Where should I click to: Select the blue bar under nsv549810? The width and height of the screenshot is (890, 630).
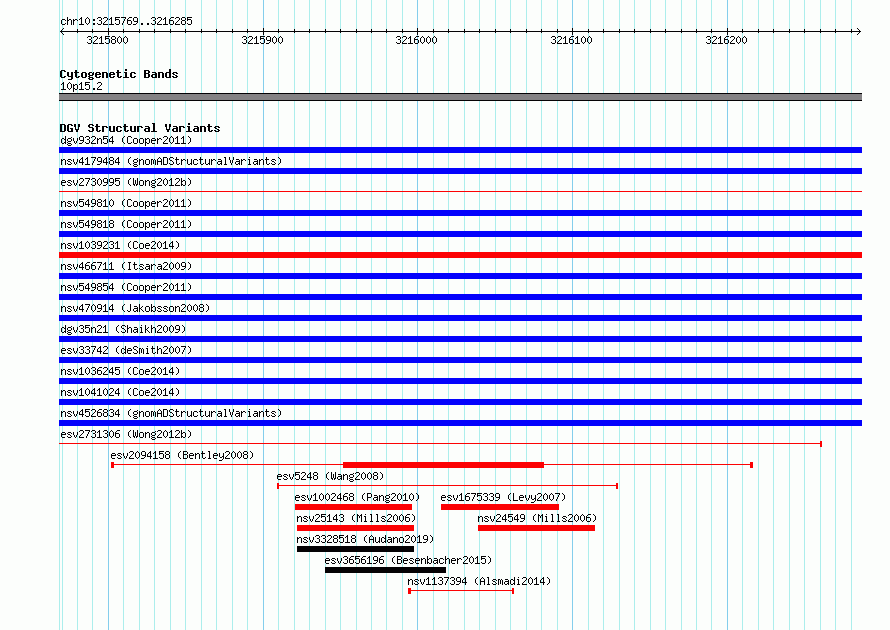460,213
